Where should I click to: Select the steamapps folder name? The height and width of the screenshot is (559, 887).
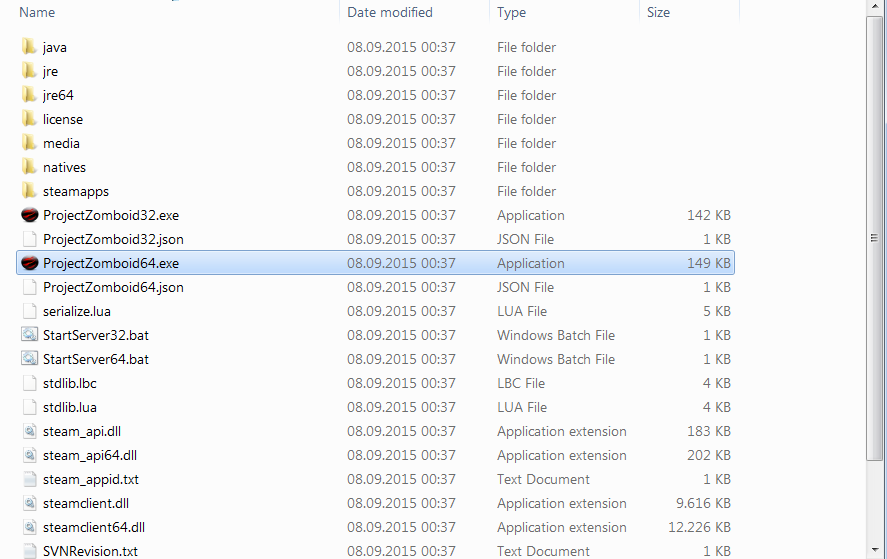[76, 192]
